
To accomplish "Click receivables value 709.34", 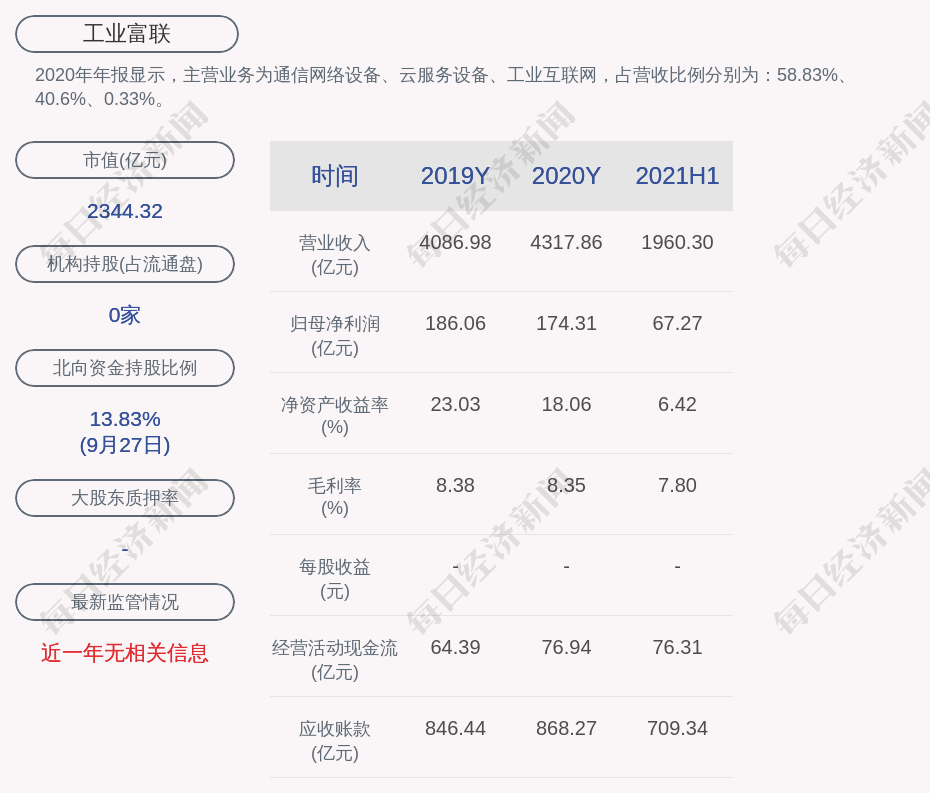I will coord(677,728).
